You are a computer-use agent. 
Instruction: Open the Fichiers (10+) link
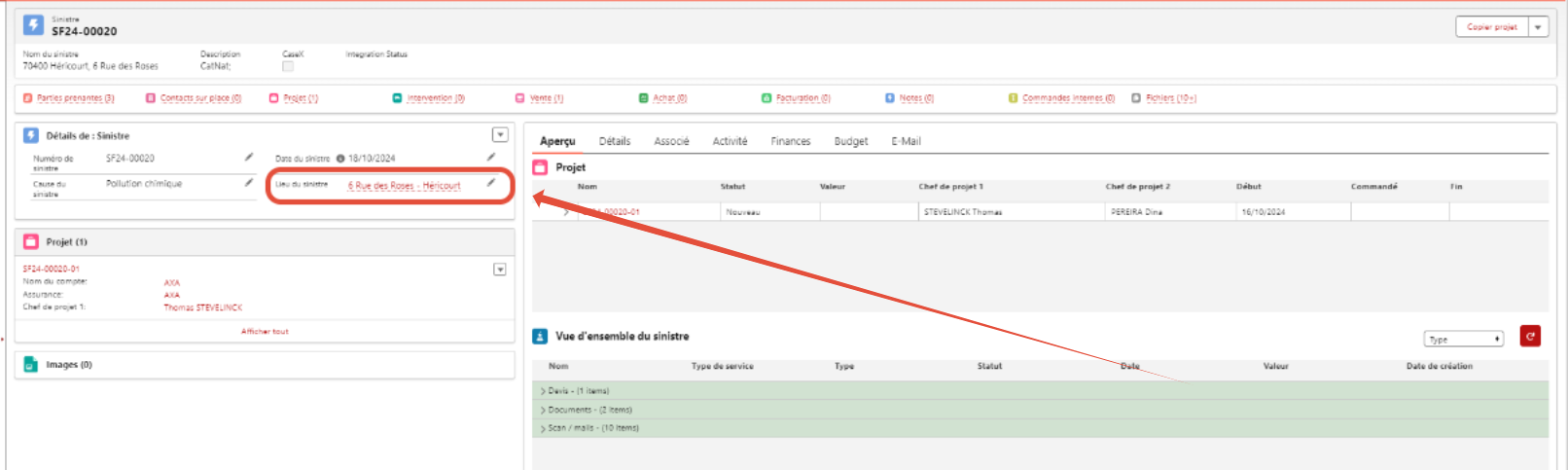1171,98
